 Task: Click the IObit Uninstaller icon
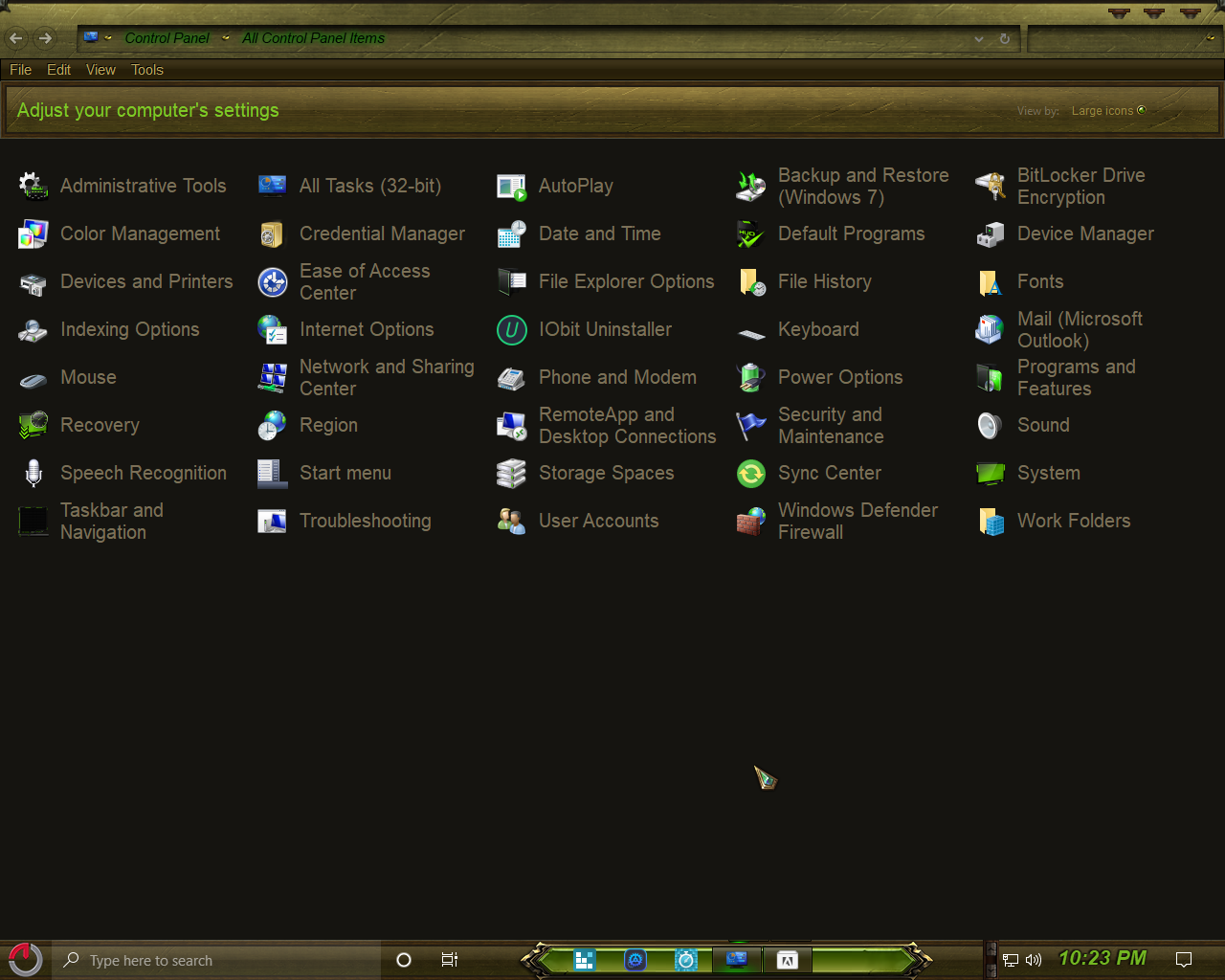click(512, 329)
